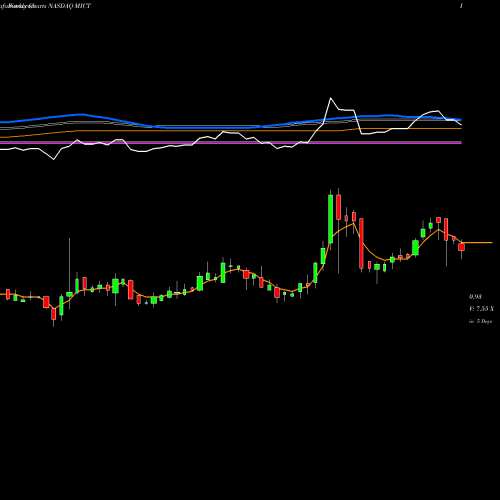Screen dimensions: 500x500
Task: Click the 'in 5 Days' label
Action: tap(480, 321)
